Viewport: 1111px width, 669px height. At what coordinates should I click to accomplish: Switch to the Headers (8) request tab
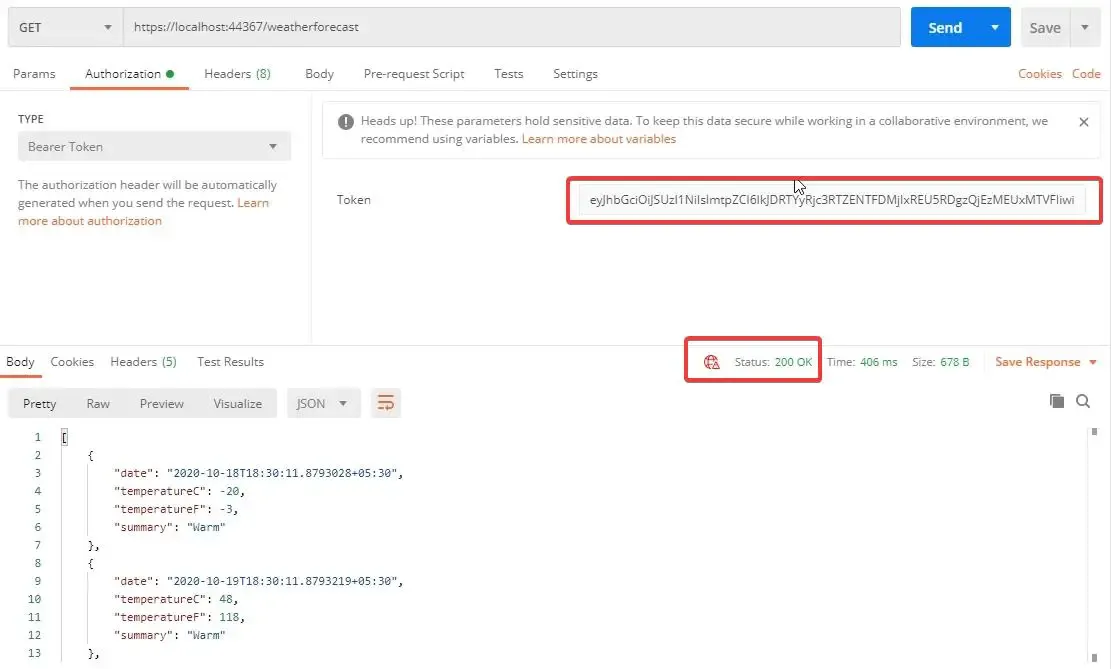[x=237, y=73]
